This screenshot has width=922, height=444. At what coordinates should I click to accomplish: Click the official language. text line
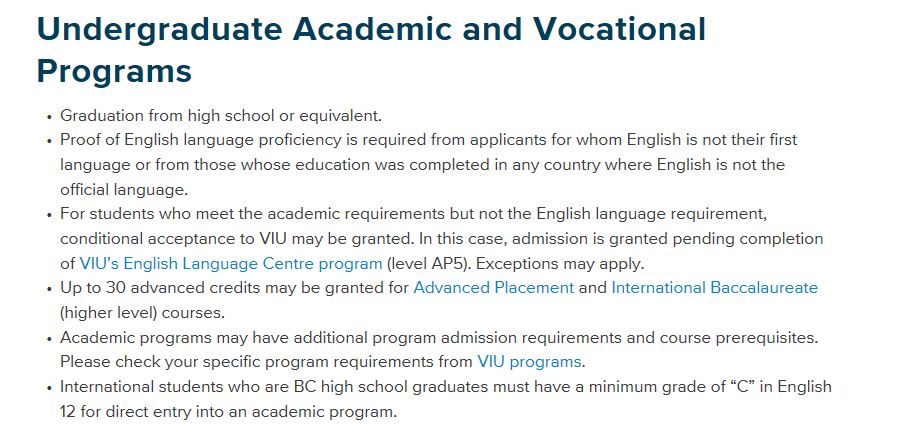point(123,190)
